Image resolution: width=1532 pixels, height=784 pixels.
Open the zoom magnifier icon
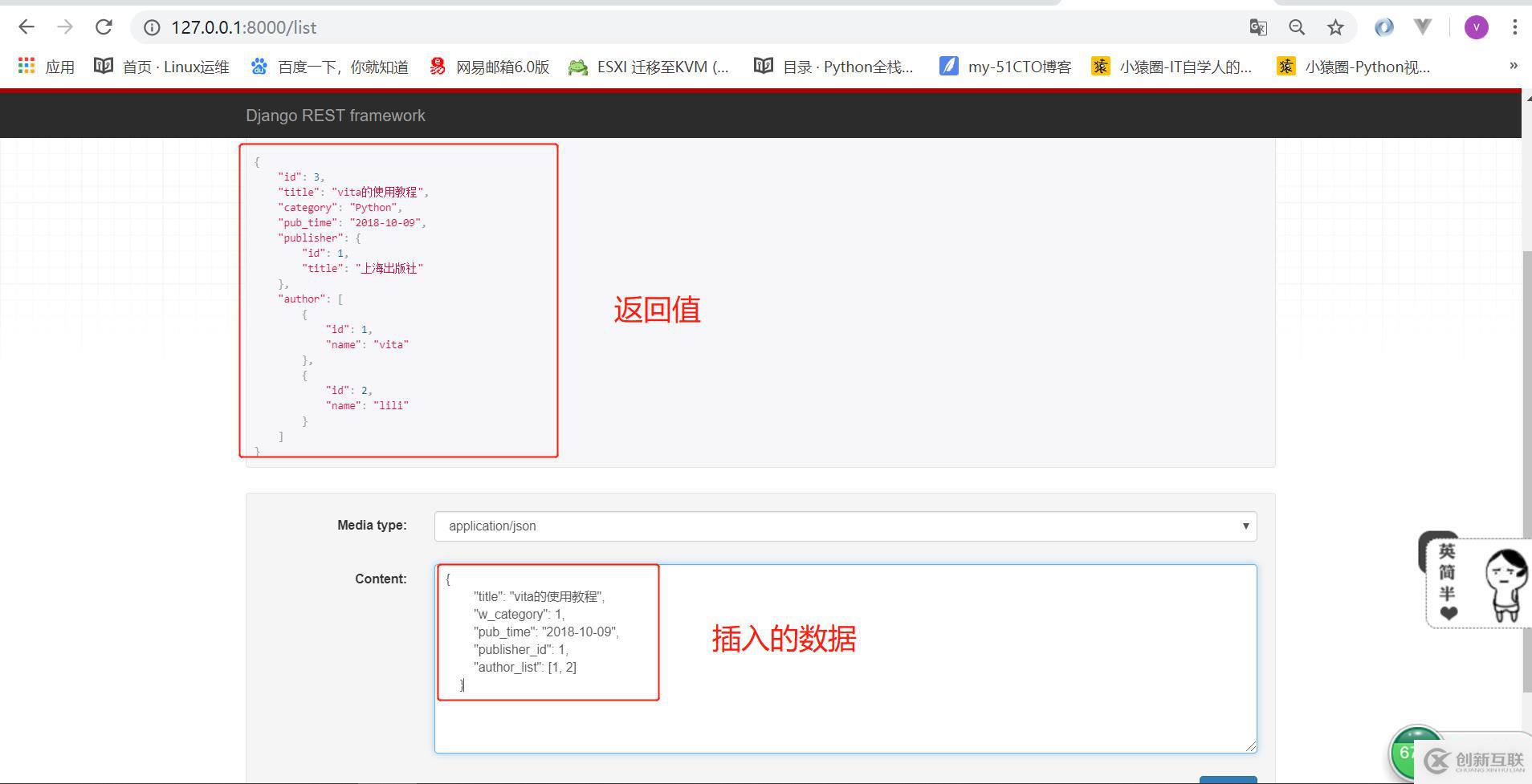1297,27
